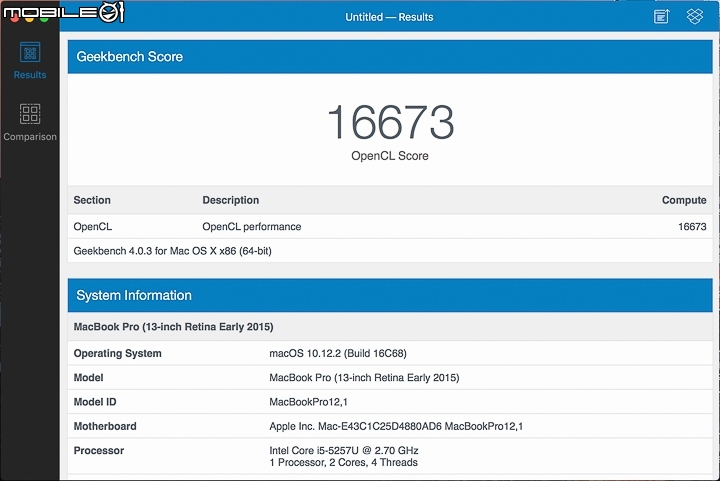Select the macOS 10.12.2 build value
This screenshot has height=481, width=720.
(338, 353)
